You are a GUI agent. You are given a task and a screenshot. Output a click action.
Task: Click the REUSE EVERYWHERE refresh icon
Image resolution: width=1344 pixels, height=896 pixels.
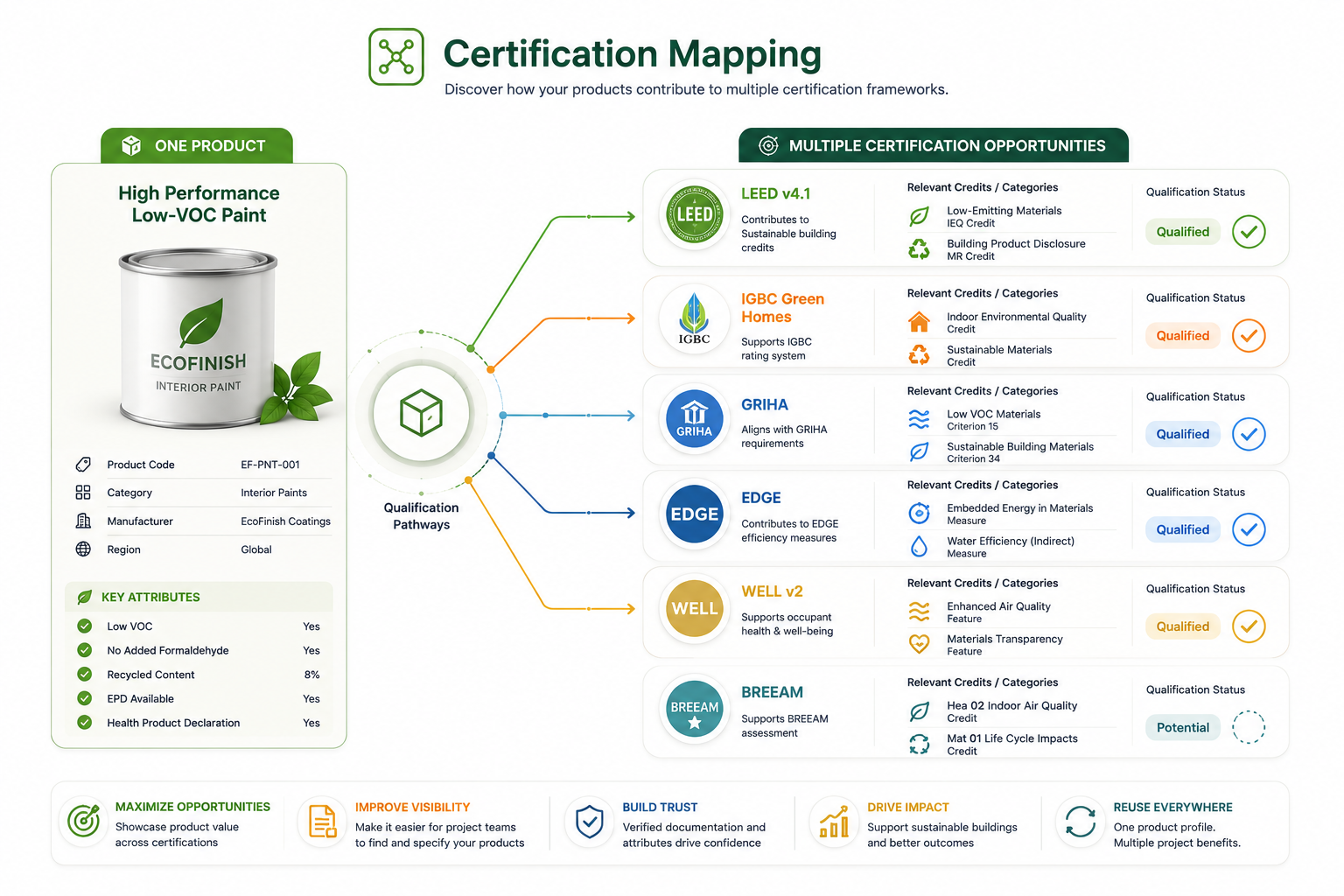(x=1081, y=822)
